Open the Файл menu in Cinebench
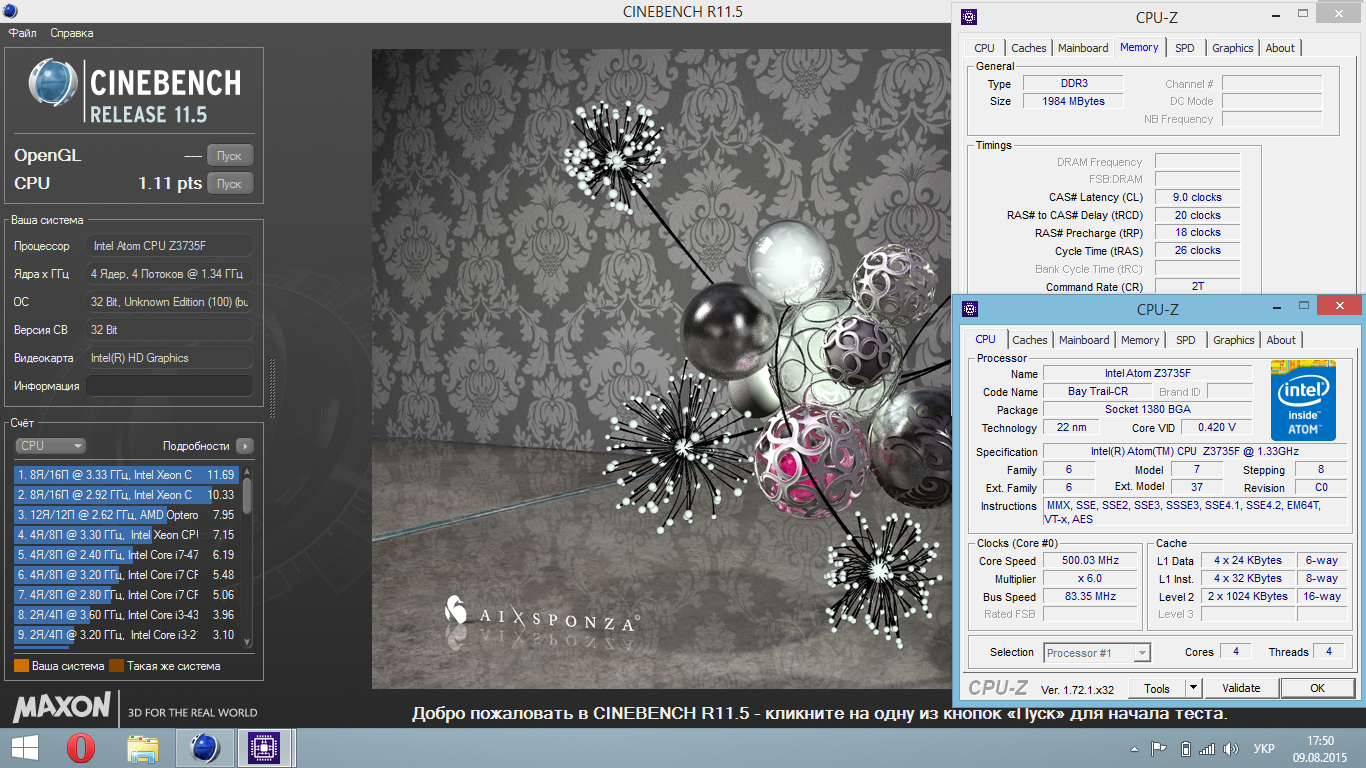This screenshot has width=1366, height=768. click(x=22, y=33)
